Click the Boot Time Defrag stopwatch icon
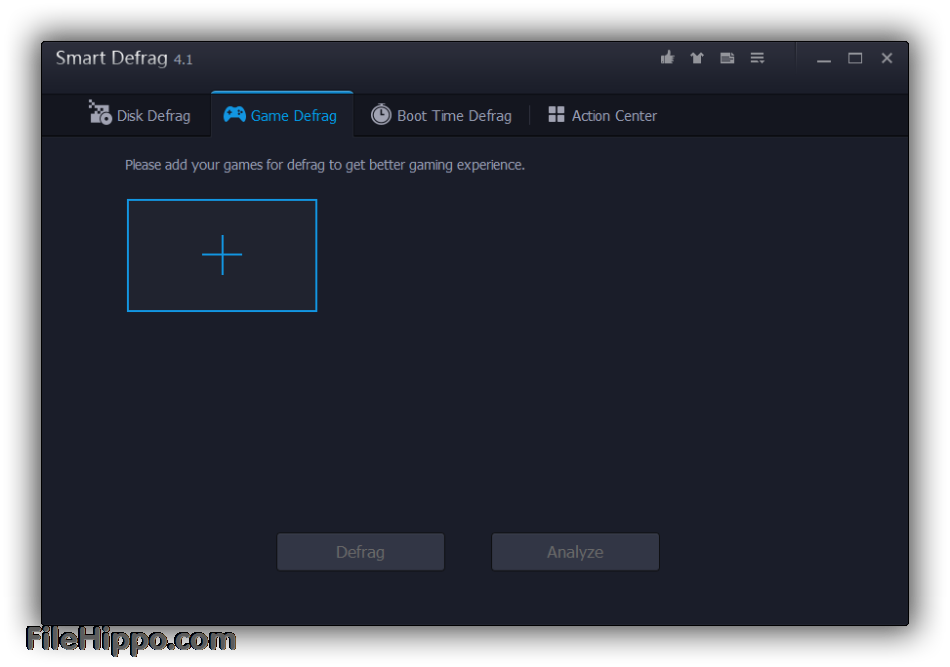This screenshot has height=667, width=950. point(381,115)
